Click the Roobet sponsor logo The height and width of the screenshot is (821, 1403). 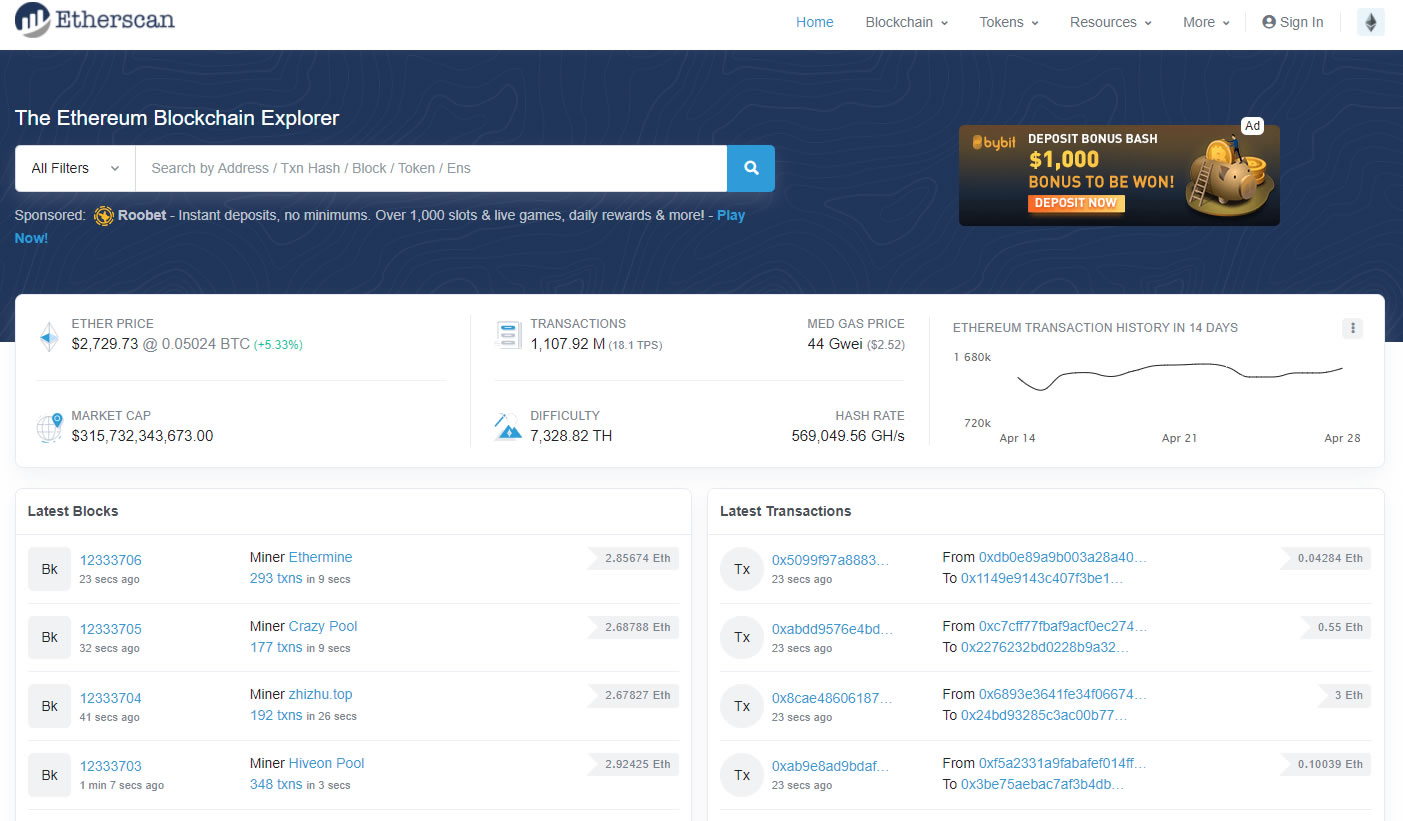(103, 215)
